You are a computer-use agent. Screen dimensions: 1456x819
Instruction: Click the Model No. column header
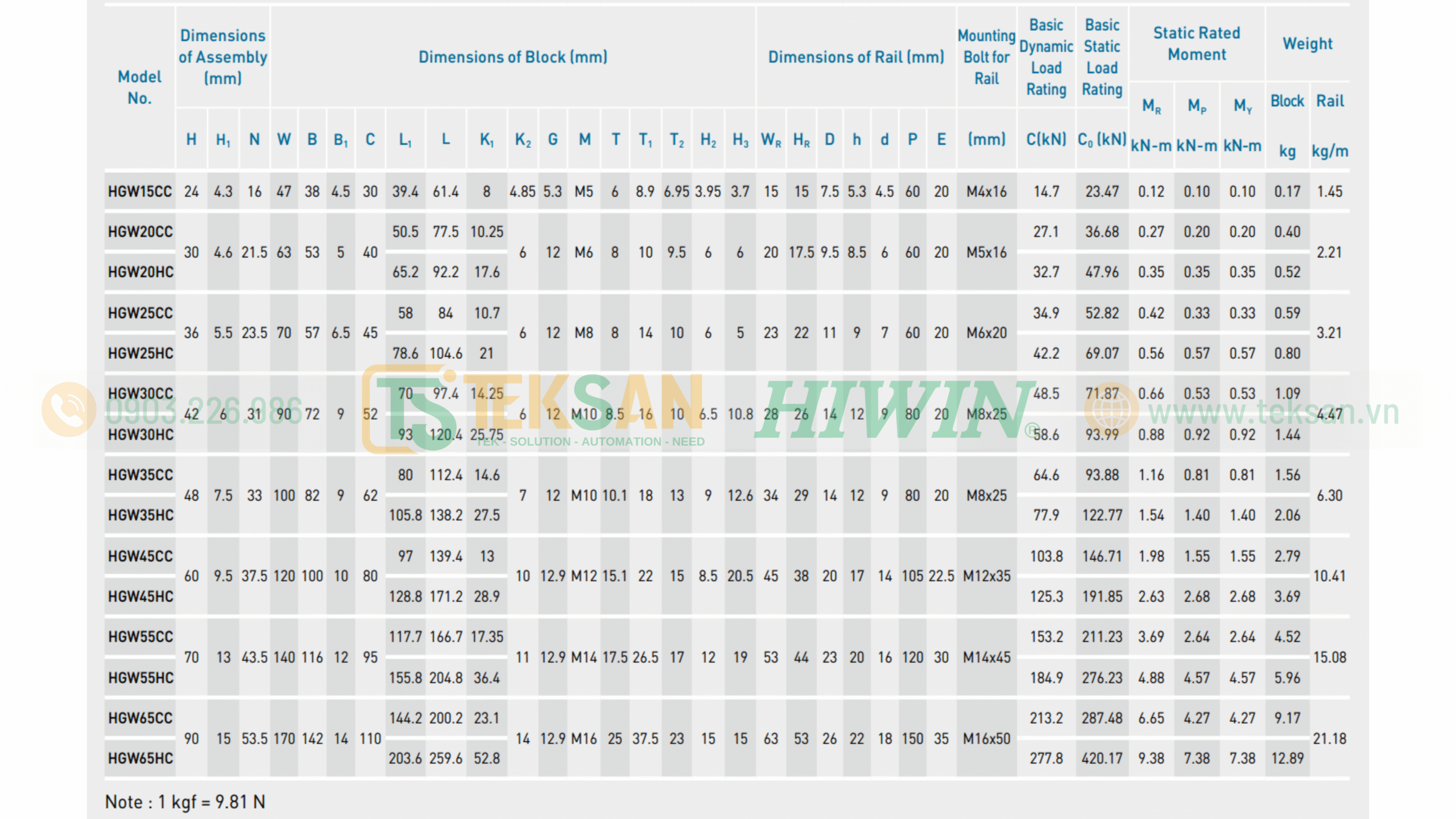point(139,88)
